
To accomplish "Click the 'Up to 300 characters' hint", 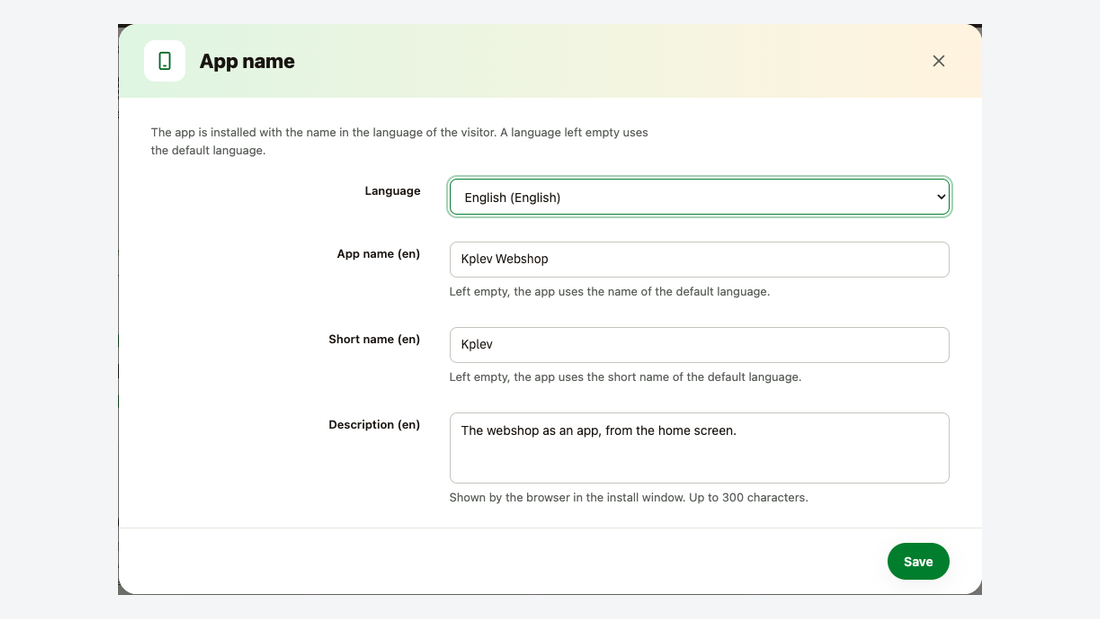I will click(629, 498).
